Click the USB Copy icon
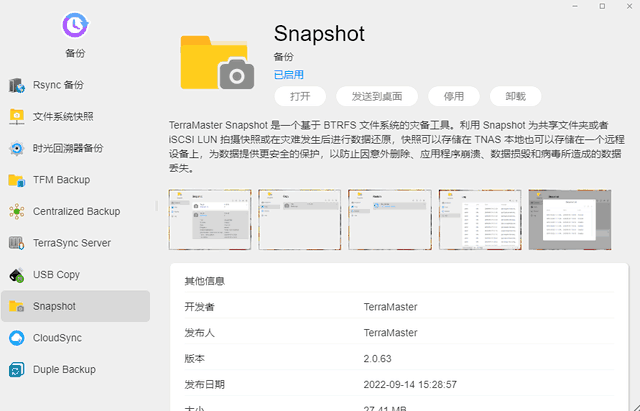The width and height of the screenshot is (640, 411). pos(16,275)
